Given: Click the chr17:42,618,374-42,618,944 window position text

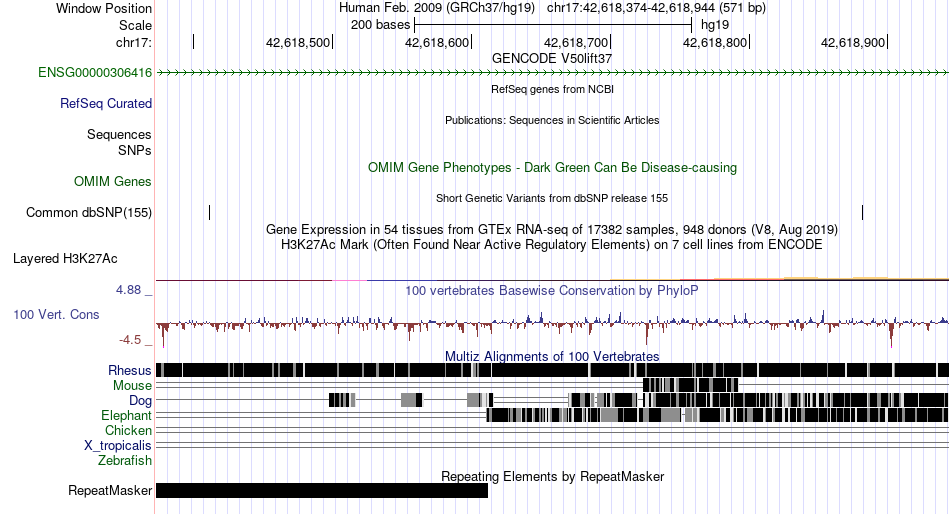Looking at the screenshot, I should [656, 8].
